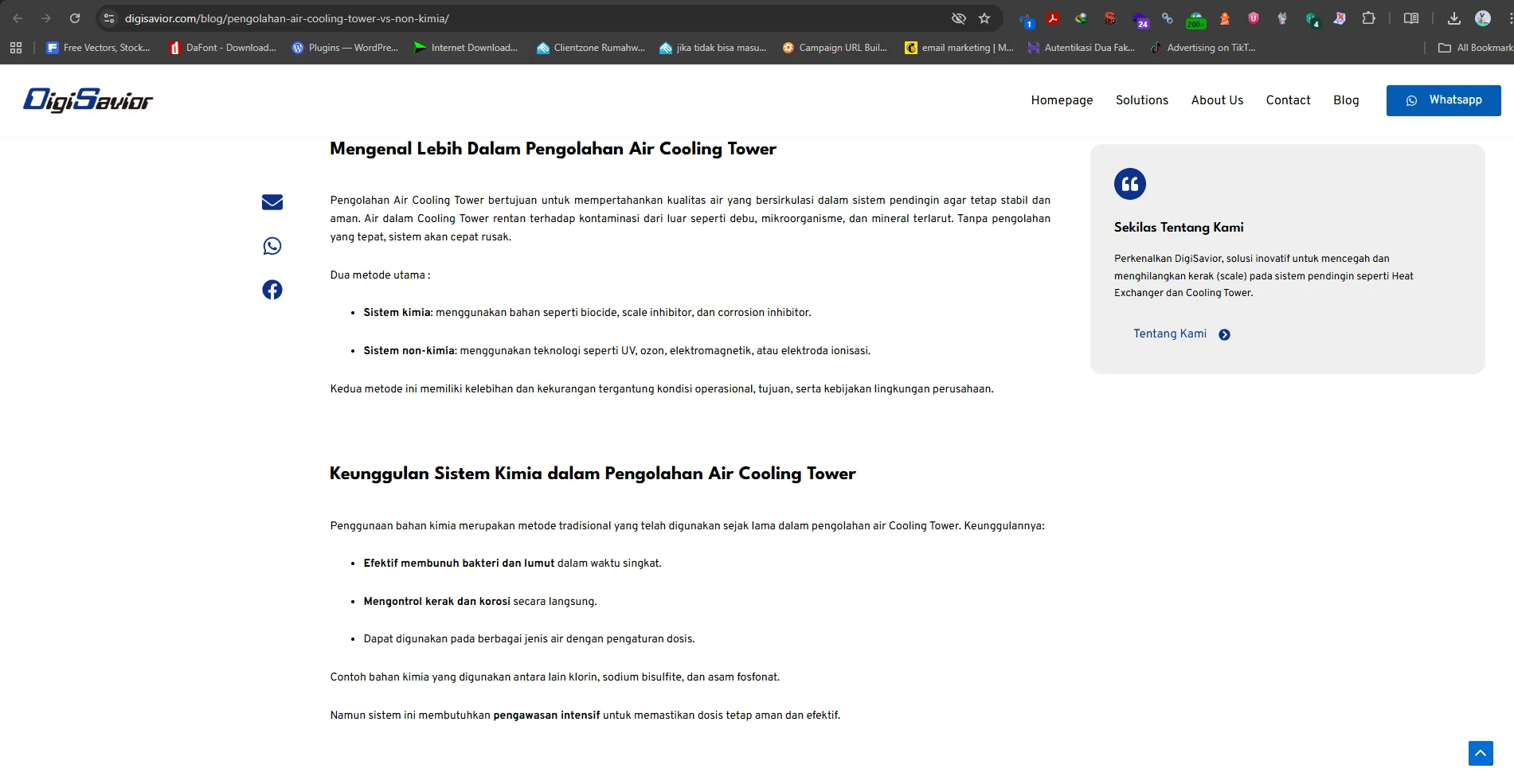Open All Bookmarks folder
The width and height of the screenshot is (1514, 784).
1476,48
